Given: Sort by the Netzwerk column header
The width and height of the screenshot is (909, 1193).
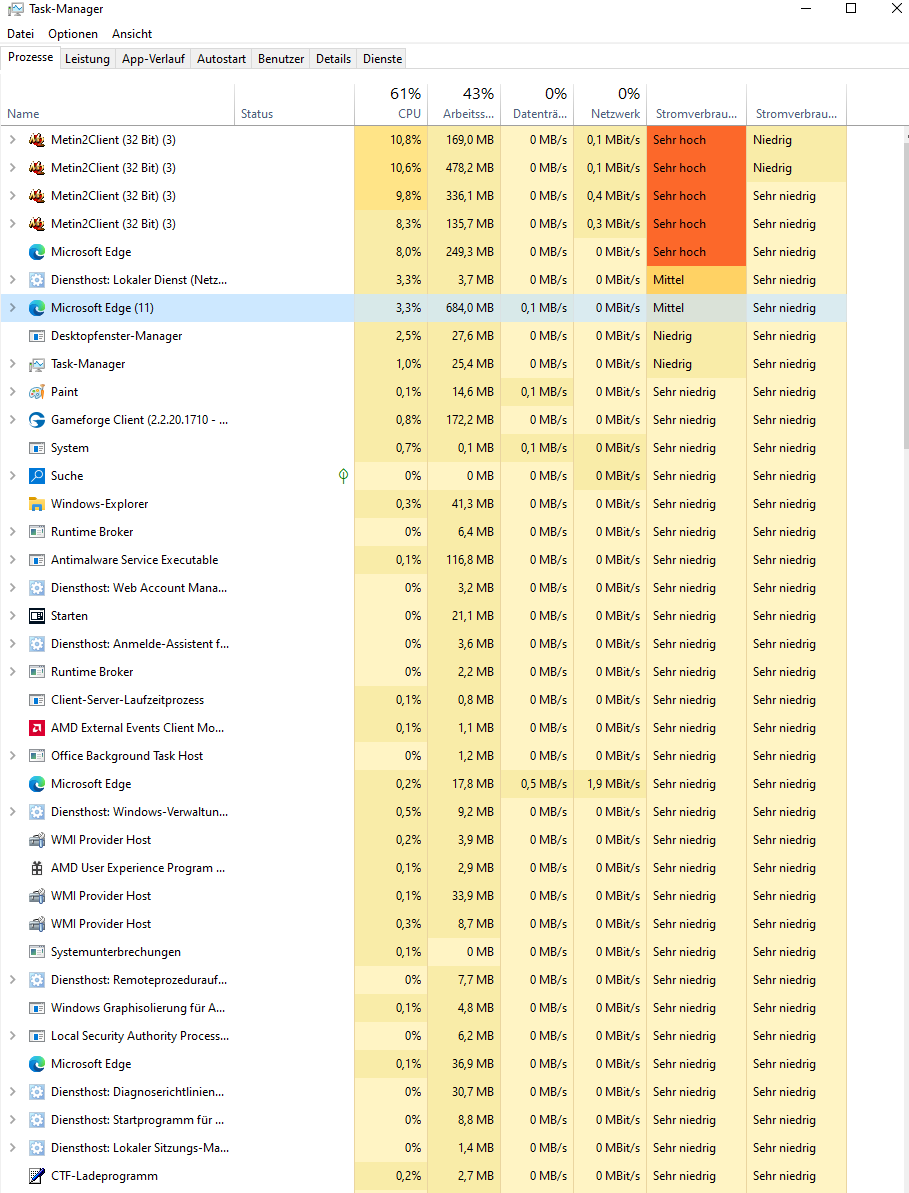Looking at the screenshot, I should pyautogui.click(x=610, y=103).
